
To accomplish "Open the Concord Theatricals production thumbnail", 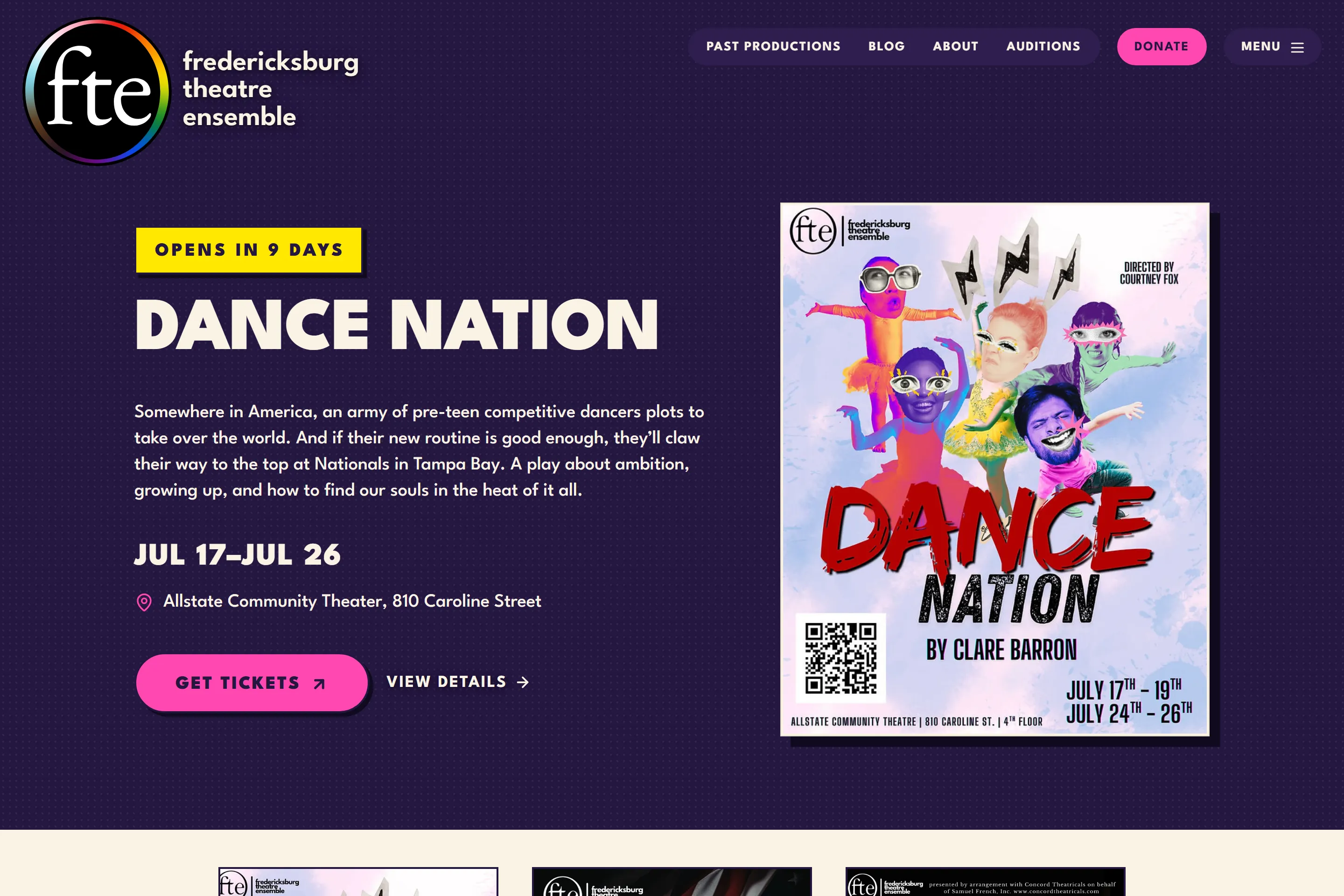I will (985, 881).
